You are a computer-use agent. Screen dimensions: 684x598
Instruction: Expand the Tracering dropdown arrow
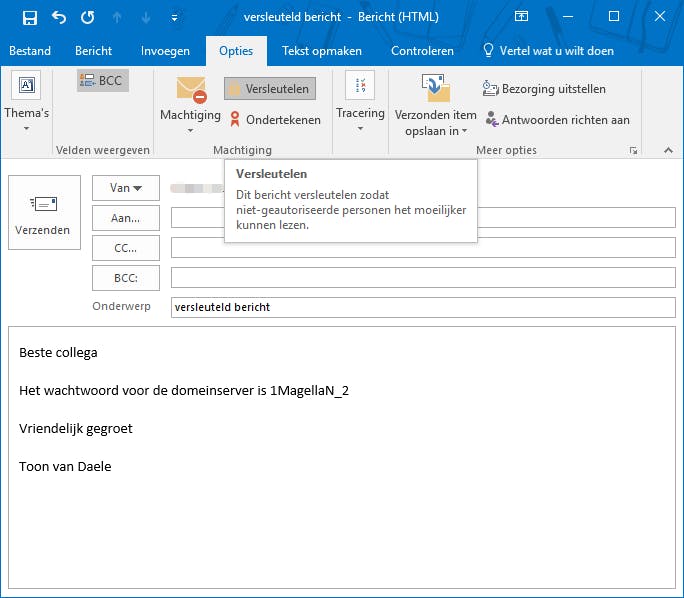[360, 129]
